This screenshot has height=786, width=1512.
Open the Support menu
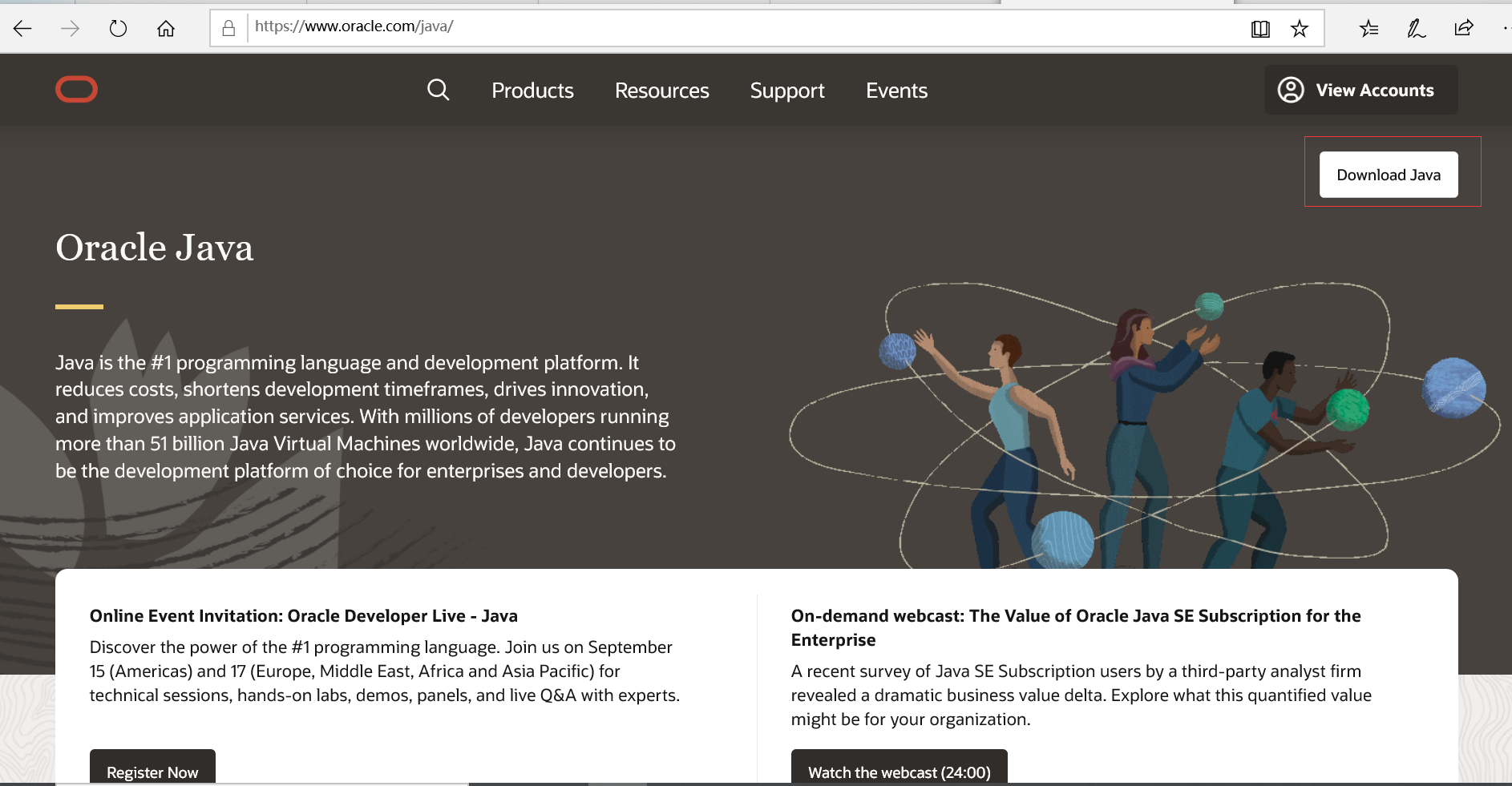(x=787, y=91)
